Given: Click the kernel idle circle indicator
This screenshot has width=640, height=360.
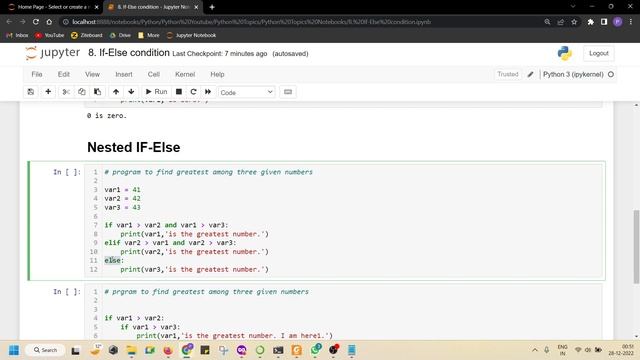Looking at the screenshot, I should (x=611, y=74).
